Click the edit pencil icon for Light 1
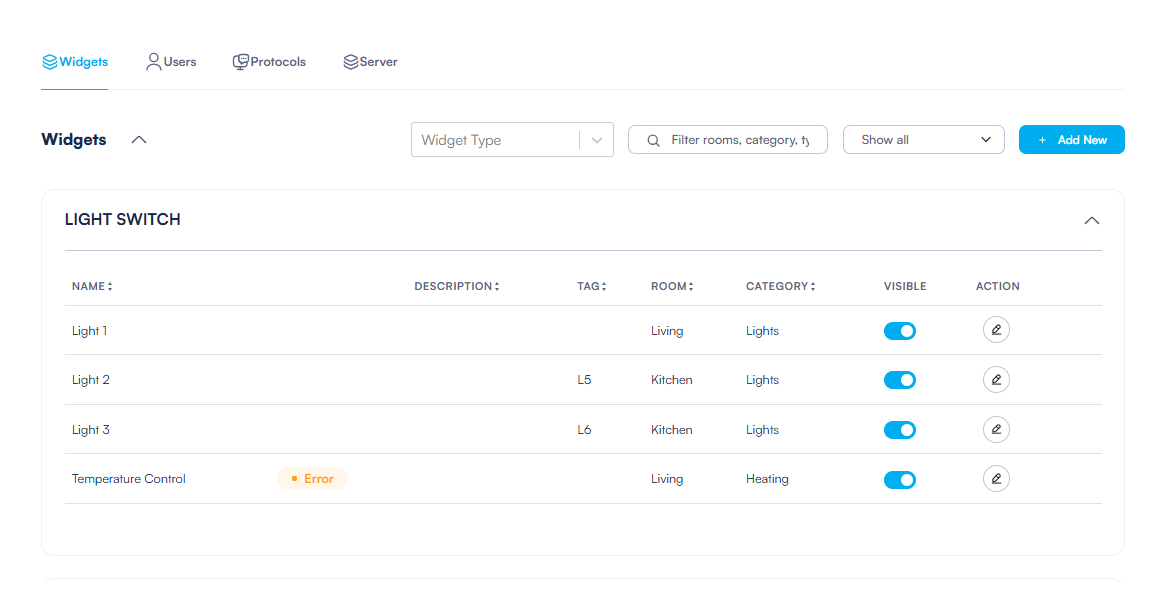Image resolution: width=1167 pixels, height=598 pixels. tap(996, 330)
